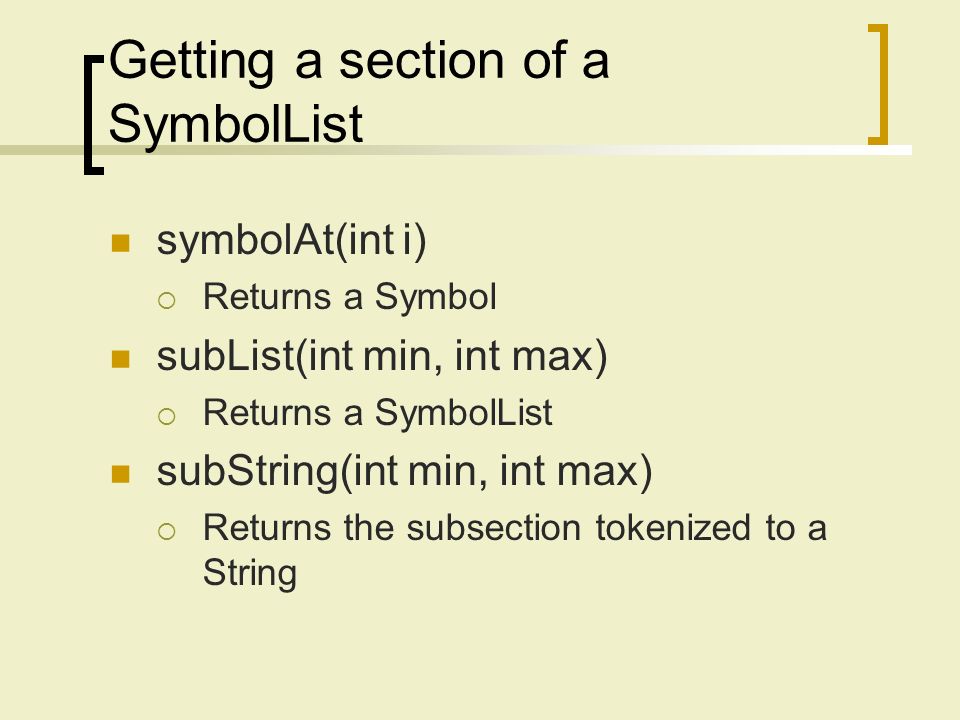Image resolution: width=960 pixels, height=720 pixels.
Task: Click the hollow circle bullet before Returns a SymbolList
Action: coord(167,416)
